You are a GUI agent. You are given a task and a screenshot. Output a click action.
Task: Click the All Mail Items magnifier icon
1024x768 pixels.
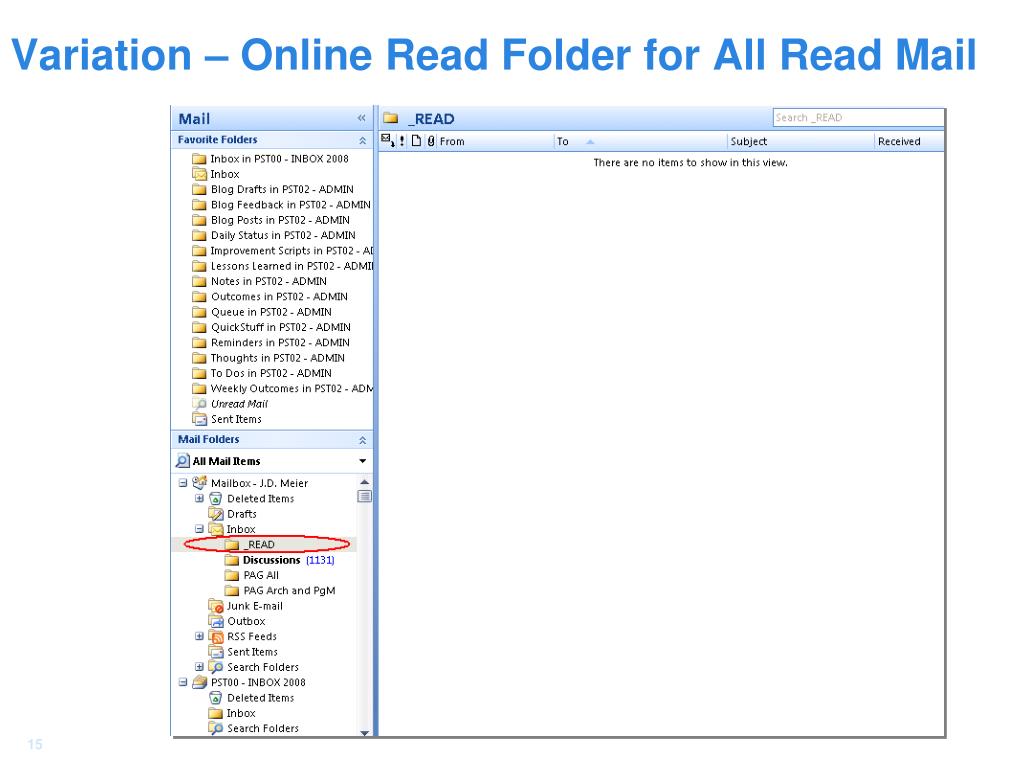183,461
